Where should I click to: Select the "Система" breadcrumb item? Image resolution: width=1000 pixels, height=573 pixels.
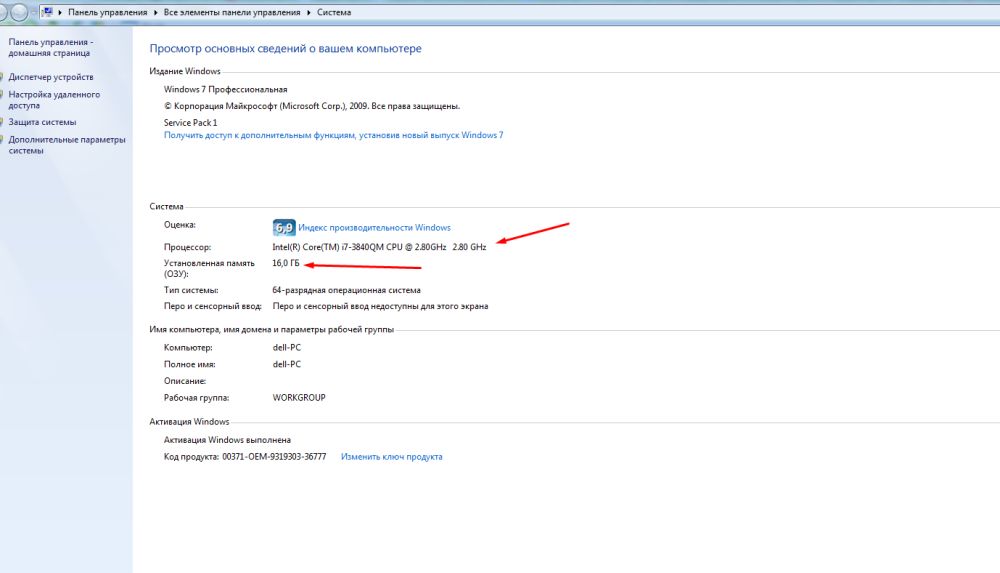tap(334, 12)
